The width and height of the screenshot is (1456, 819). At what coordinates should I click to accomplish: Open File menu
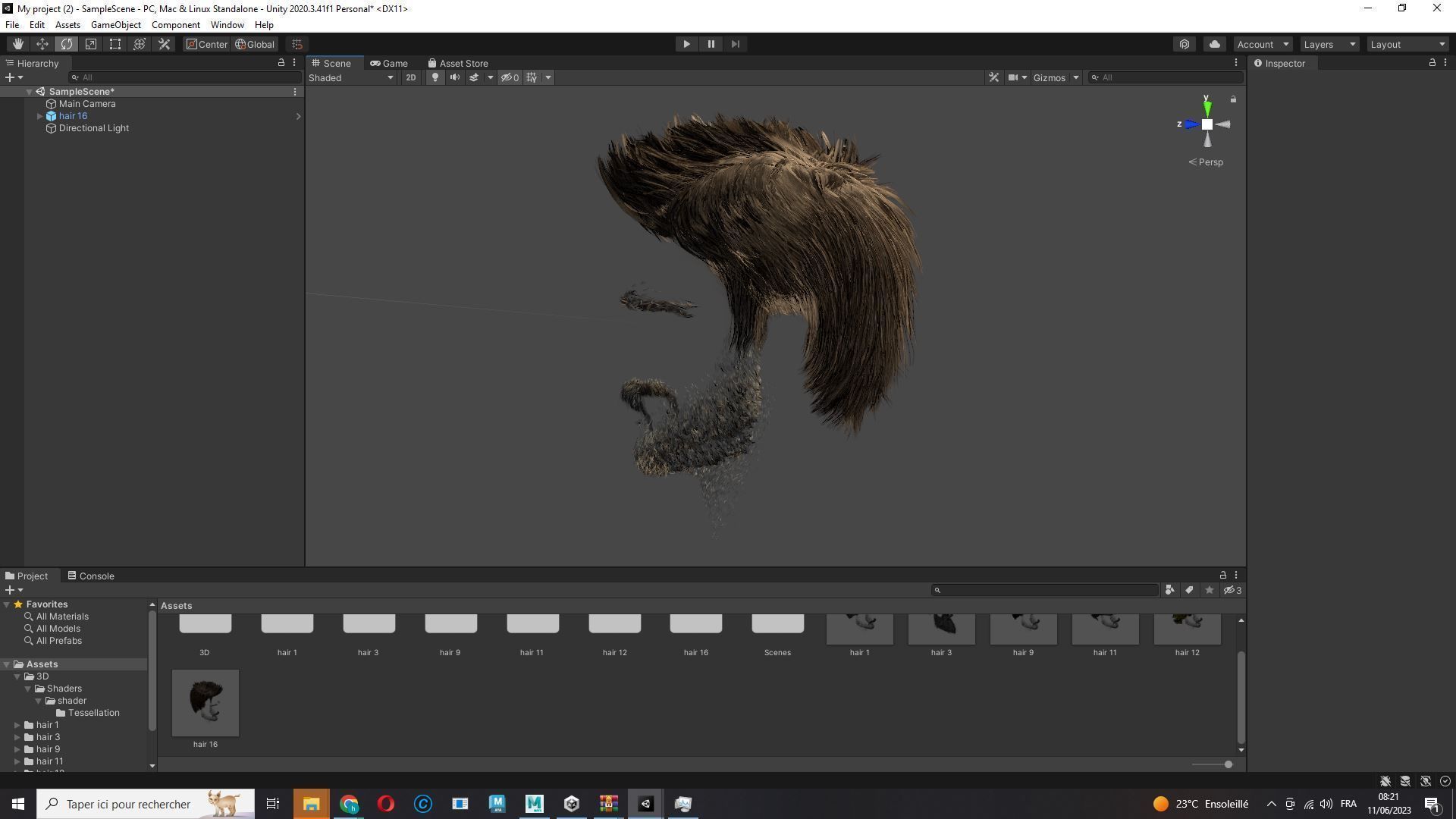click(x=12, y=25)
